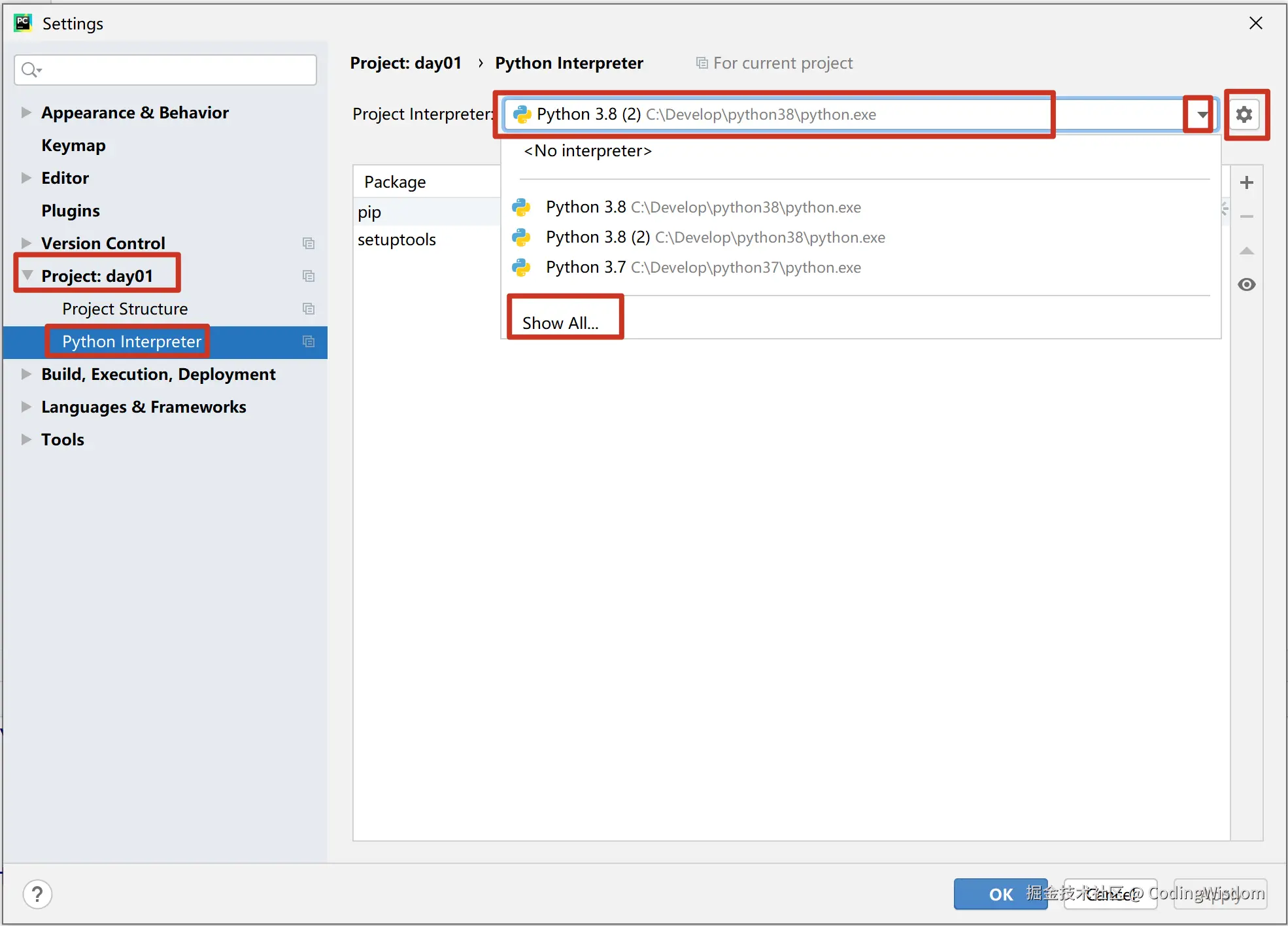Click the minus icon to uninstall a package
This screenshot has width=1288, height=926.
pyautogui.click(x=1247, y=216)
